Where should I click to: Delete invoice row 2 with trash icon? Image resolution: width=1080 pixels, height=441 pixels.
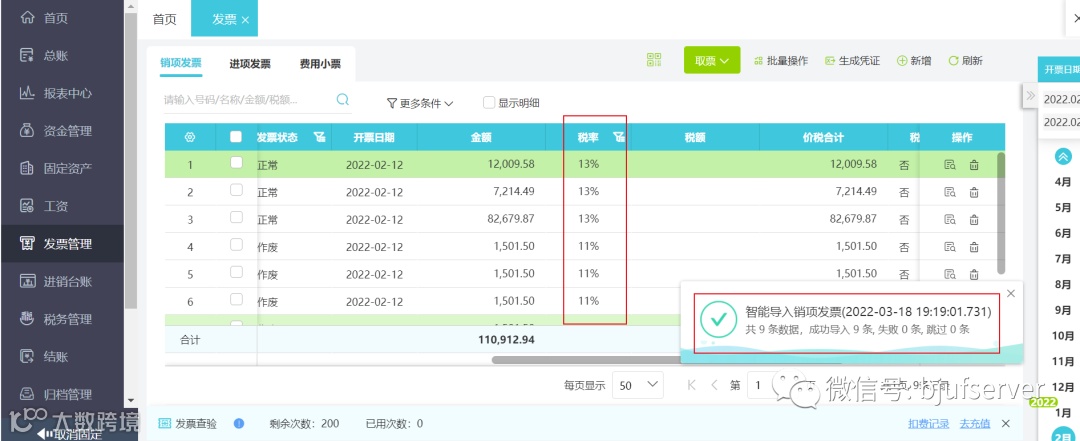pos(974,192)
